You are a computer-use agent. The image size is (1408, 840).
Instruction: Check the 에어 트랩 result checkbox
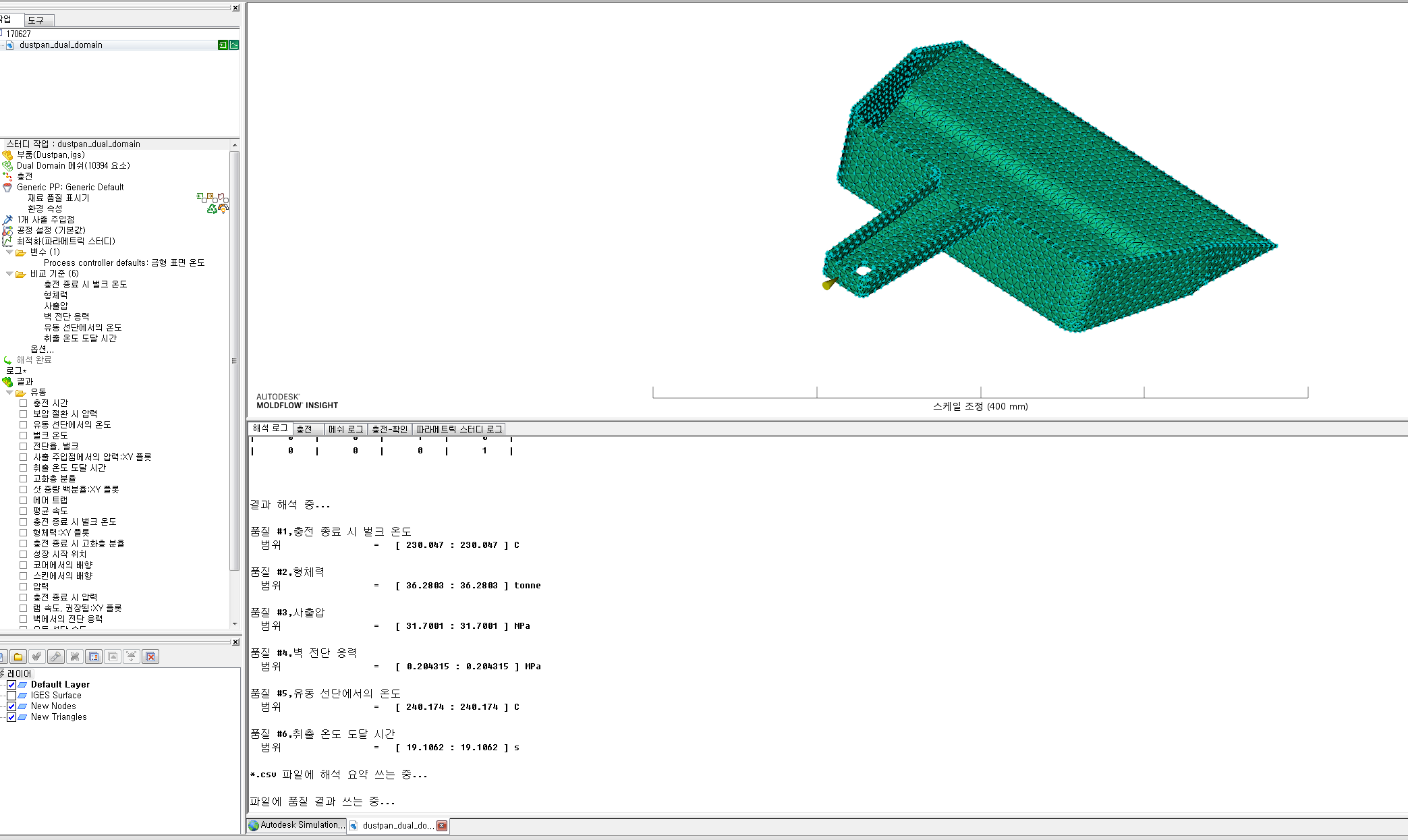23,501
